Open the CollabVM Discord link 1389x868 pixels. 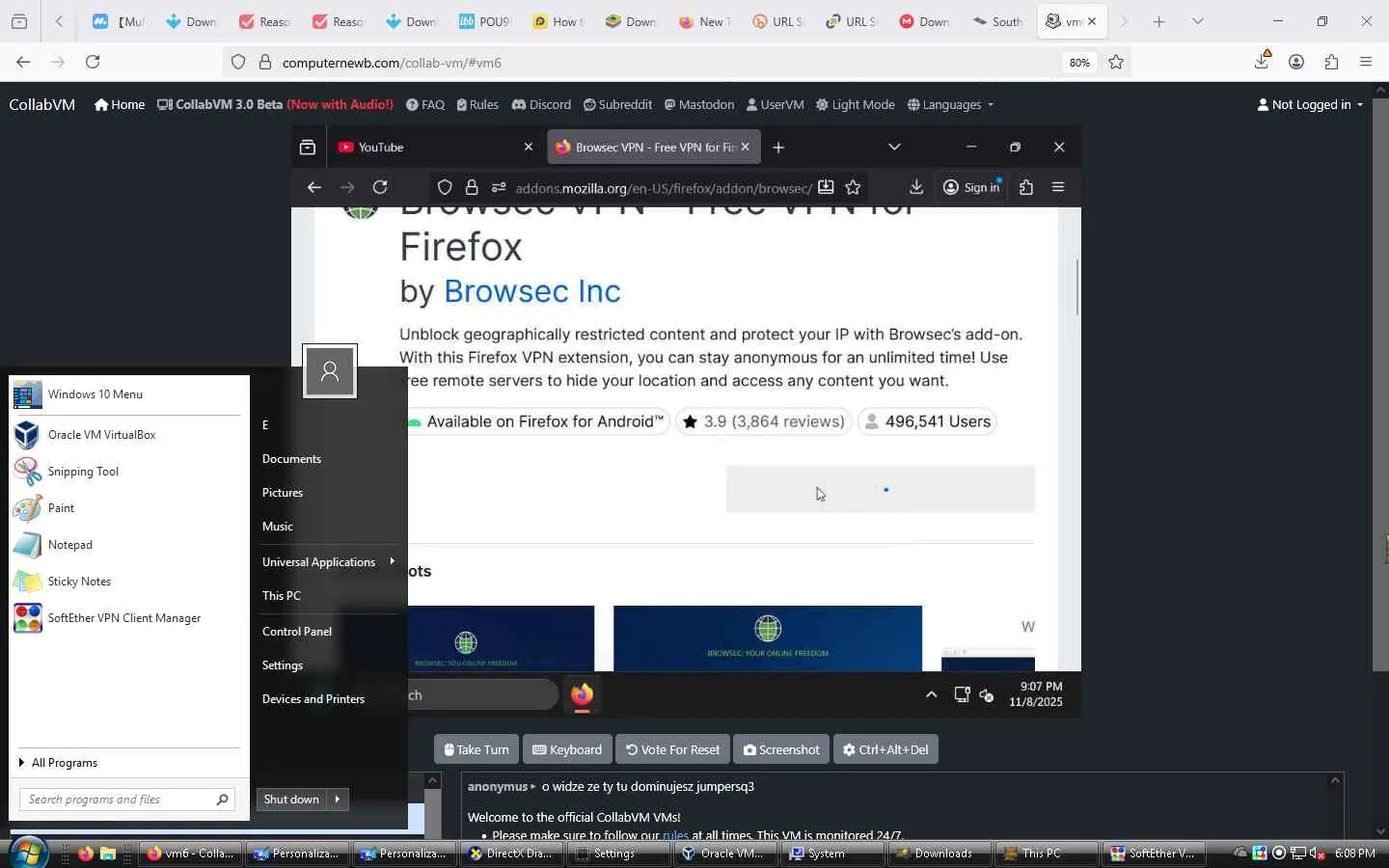[541, 105]
